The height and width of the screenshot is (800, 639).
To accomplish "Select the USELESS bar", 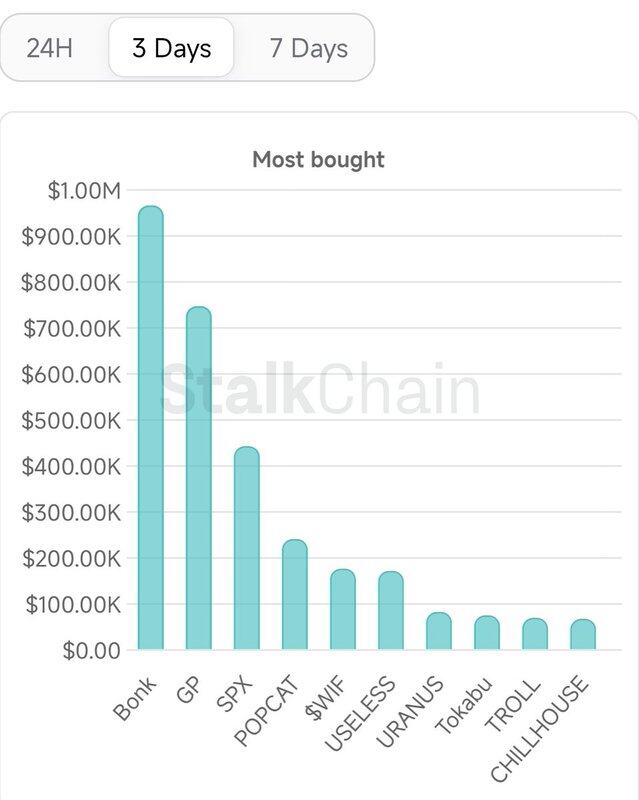I will (x=391, y=611).
